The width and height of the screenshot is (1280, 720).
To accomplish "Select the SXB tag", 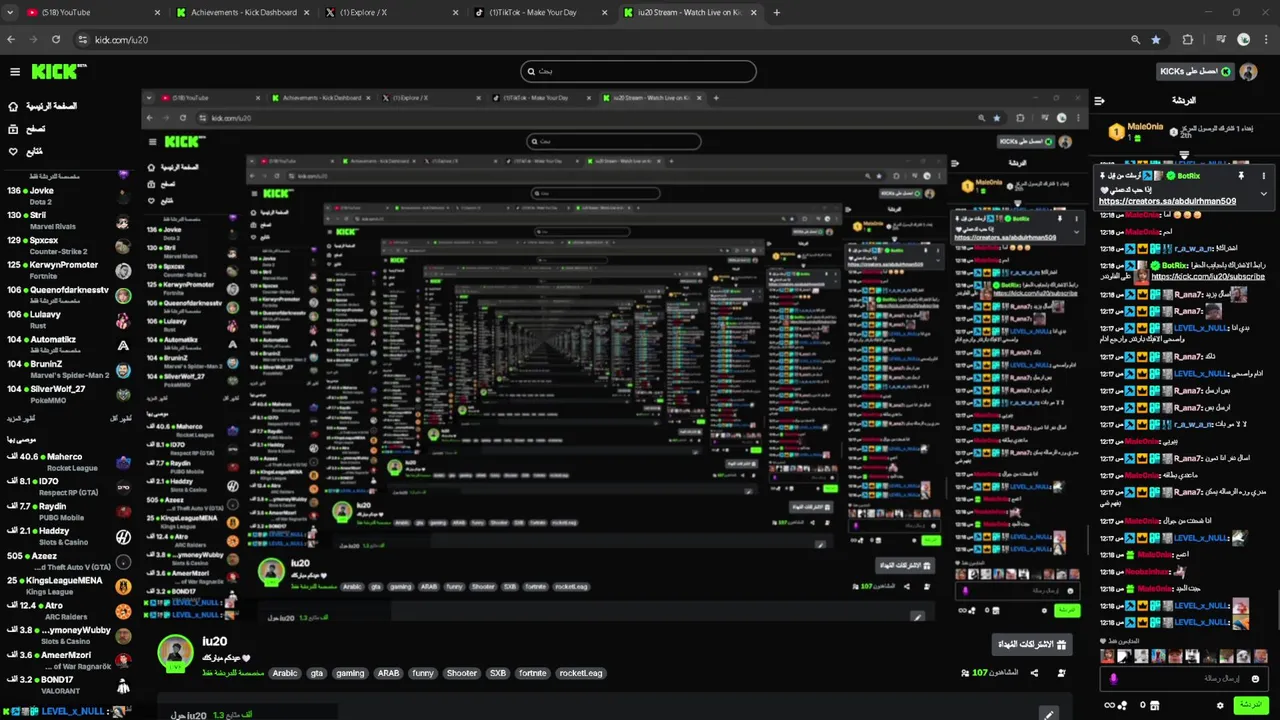I will tap(497, 673).
